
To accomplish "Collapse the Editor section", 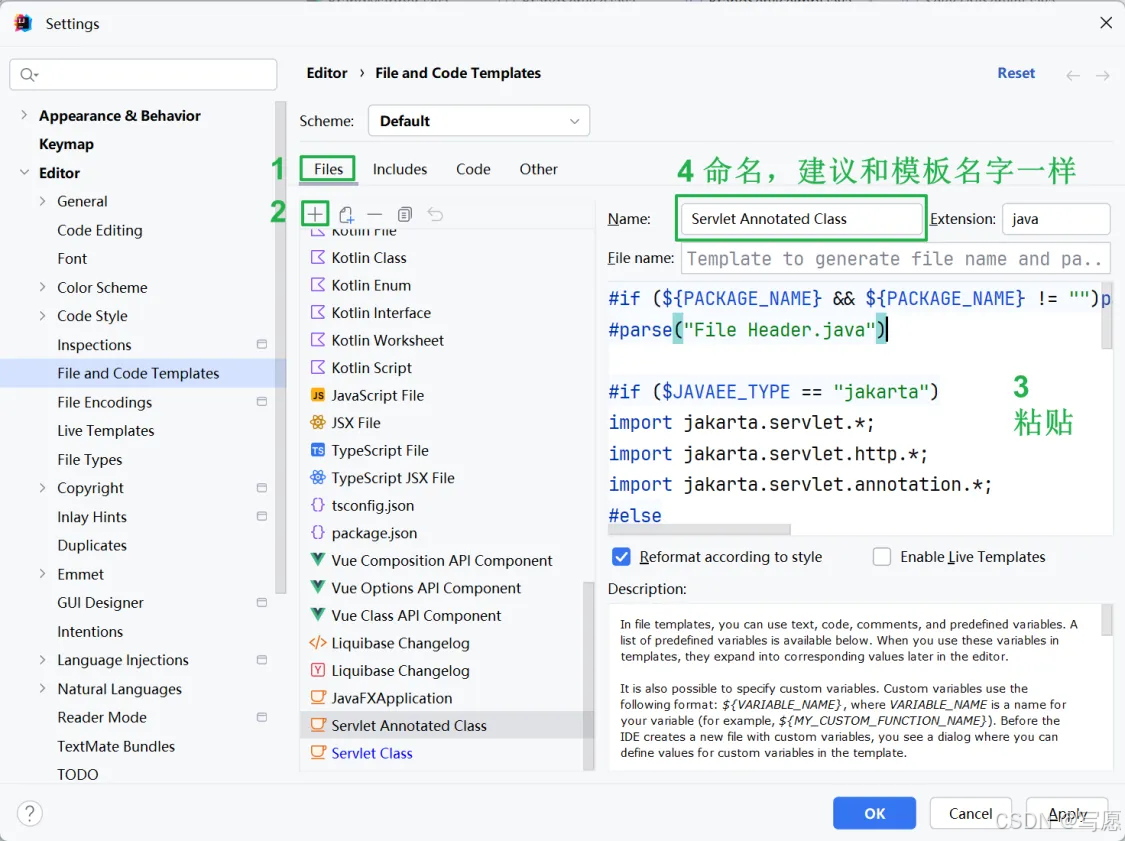I will pos(24,172).
